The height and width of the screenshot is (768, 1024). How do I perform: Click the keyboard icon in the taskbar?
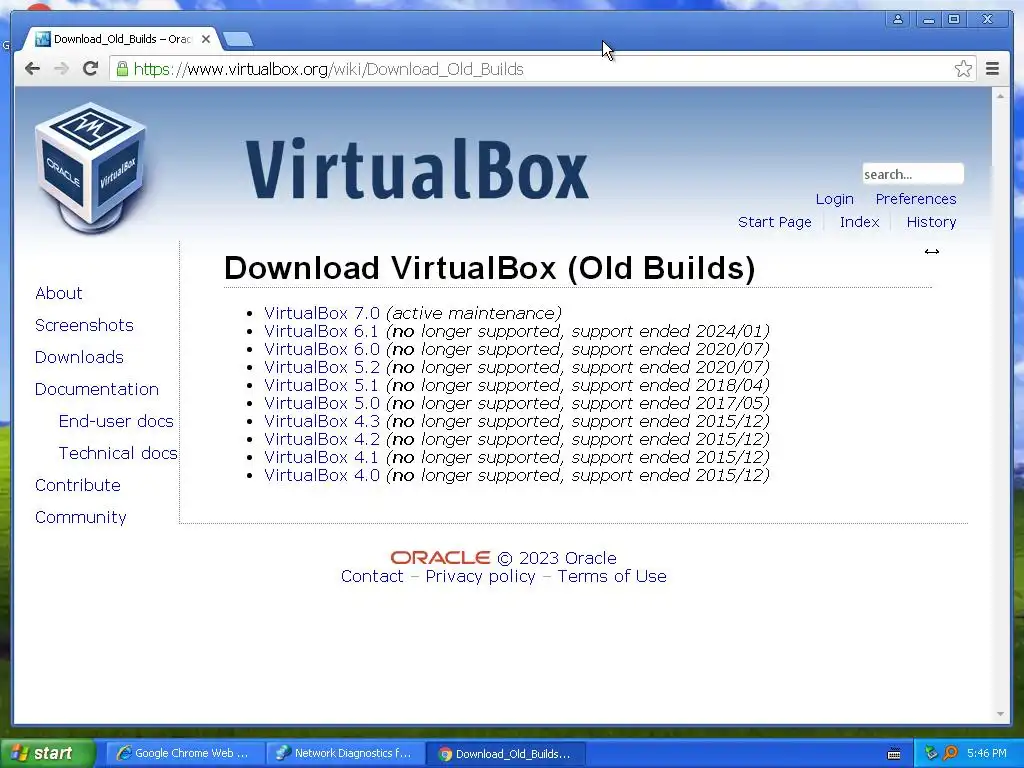point(894,754)
